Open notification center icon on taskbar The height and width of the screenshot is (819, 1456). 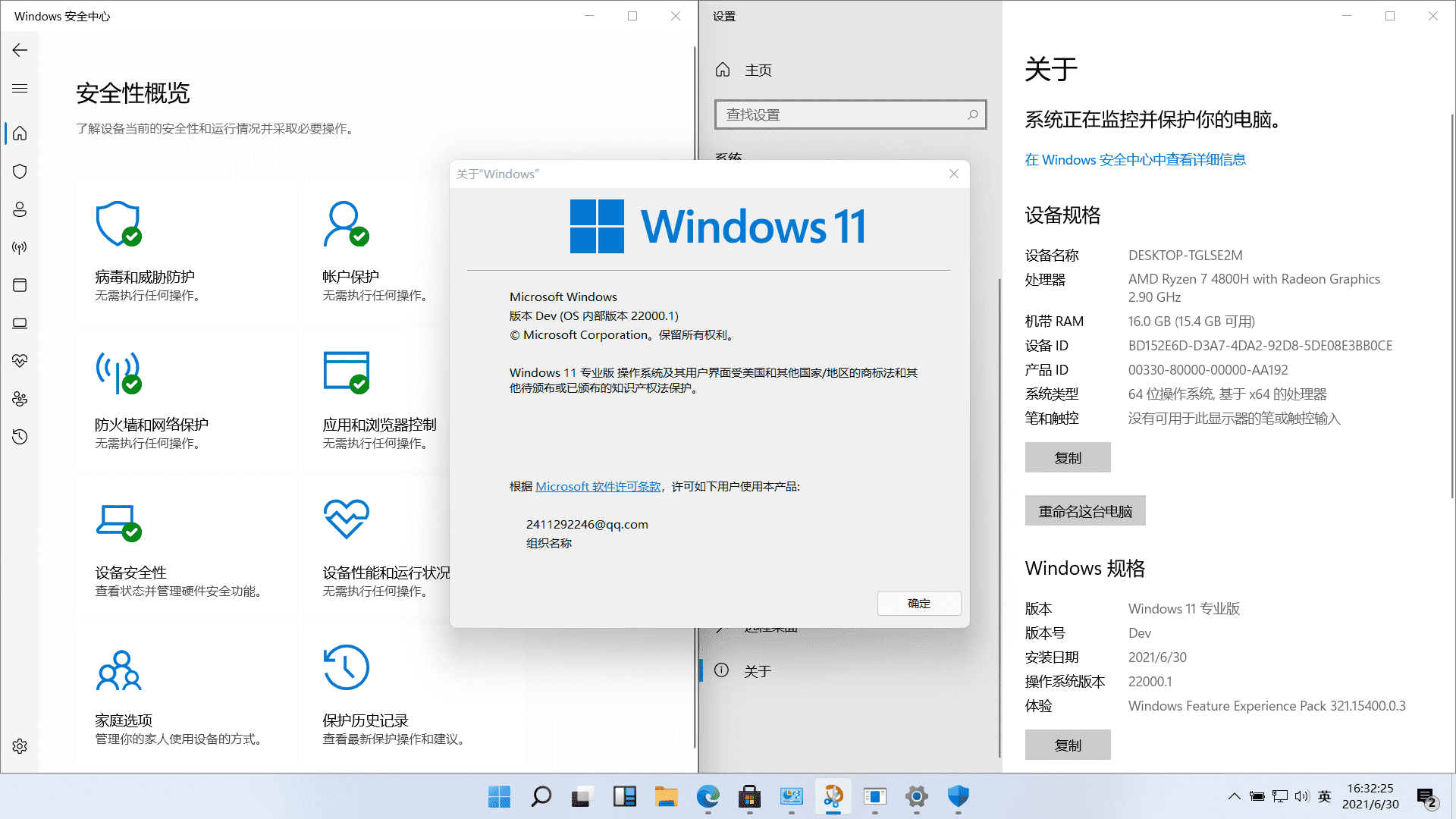(x=1426, y=798)
